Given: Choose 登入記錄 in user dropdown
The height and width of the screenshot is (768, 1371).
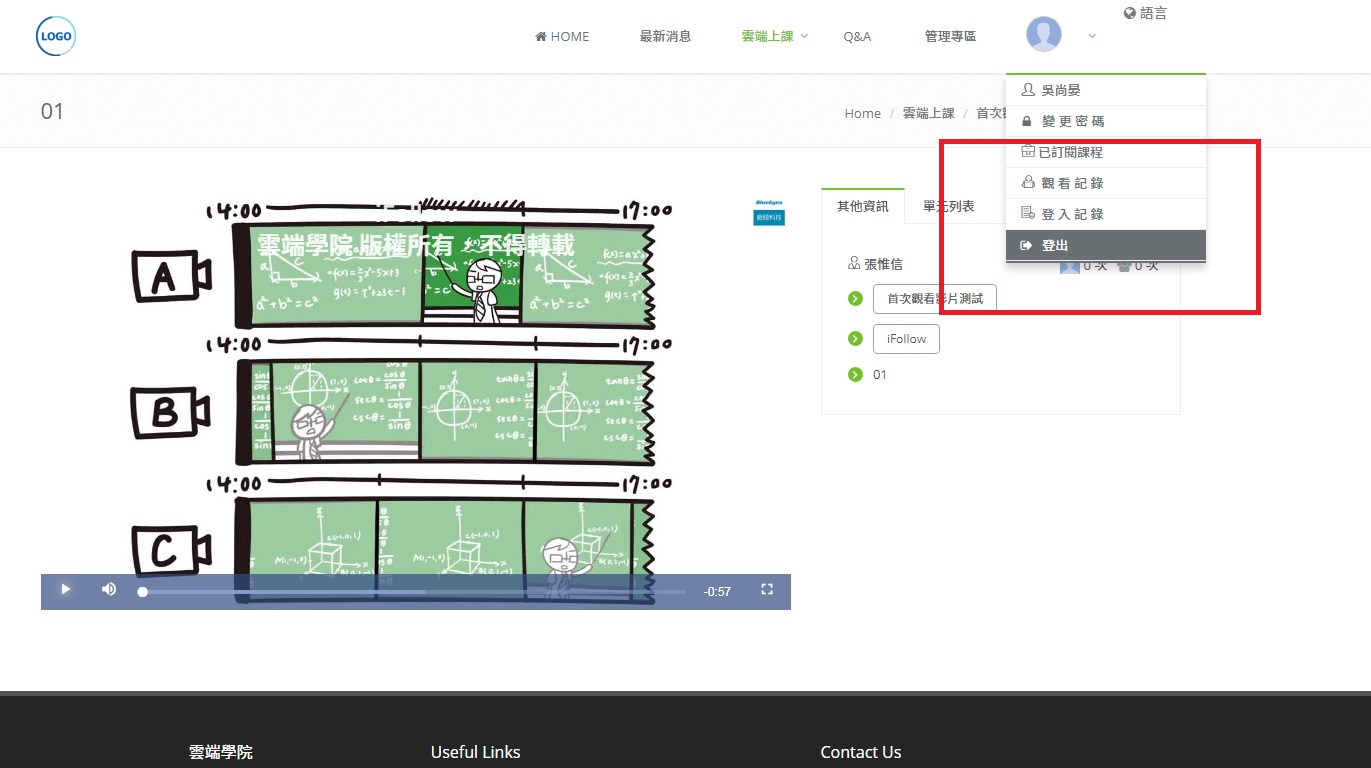Looking at the screenshot, I should 1072,214.
